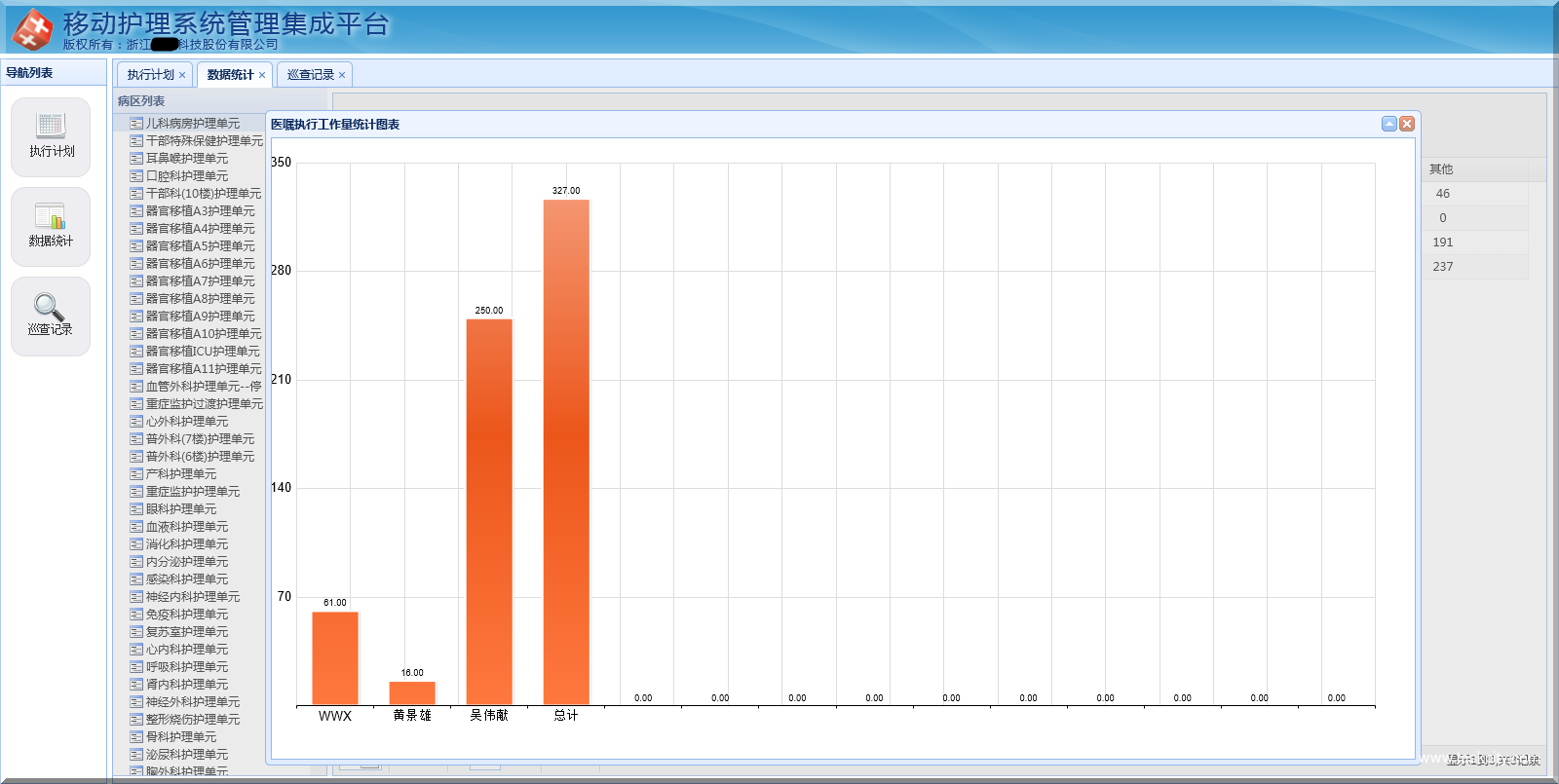Select 血液科护理单元 in ward list

coord(186,527)
